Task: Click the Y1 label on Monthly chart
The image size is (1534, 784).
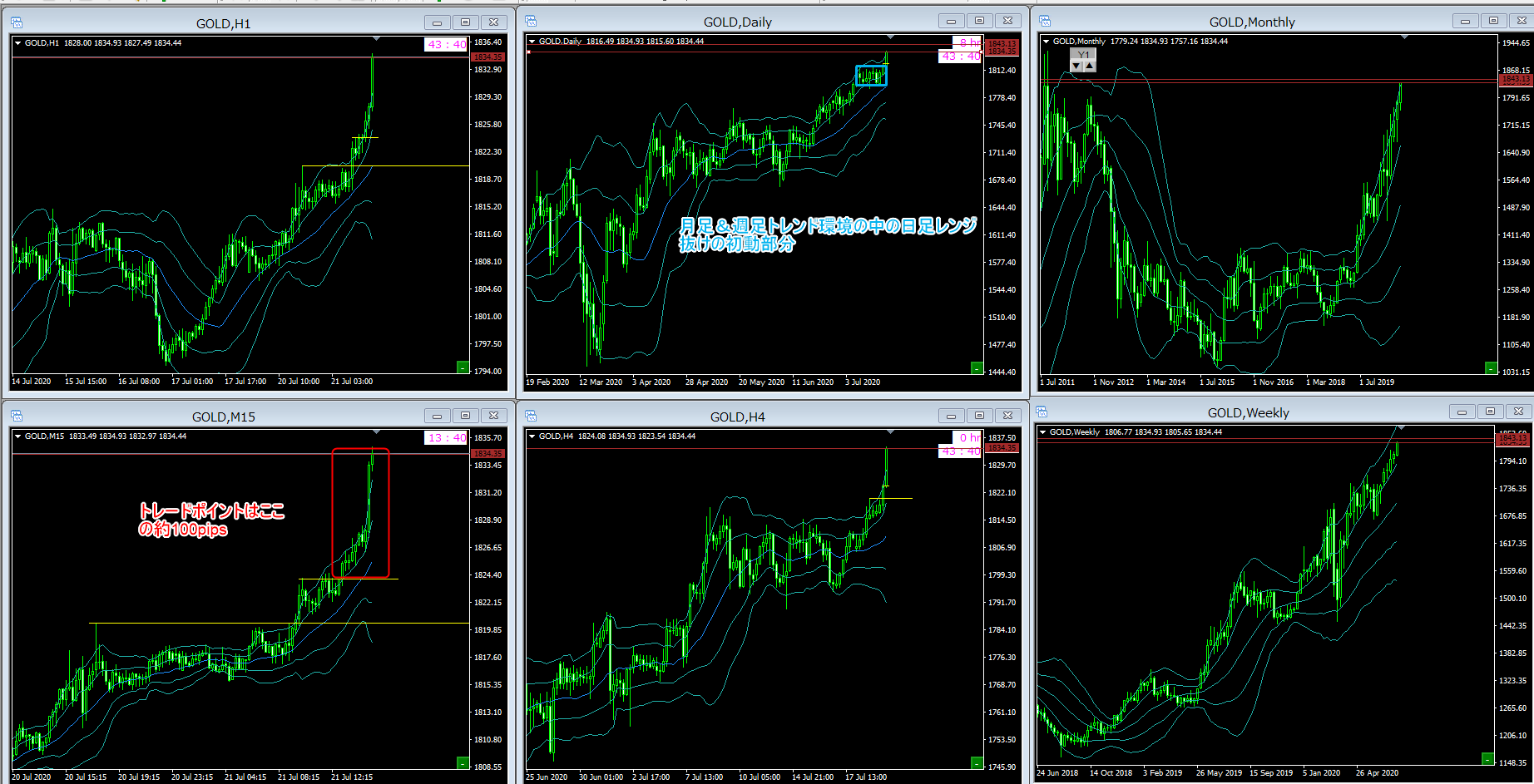Action: point(1083,55)
